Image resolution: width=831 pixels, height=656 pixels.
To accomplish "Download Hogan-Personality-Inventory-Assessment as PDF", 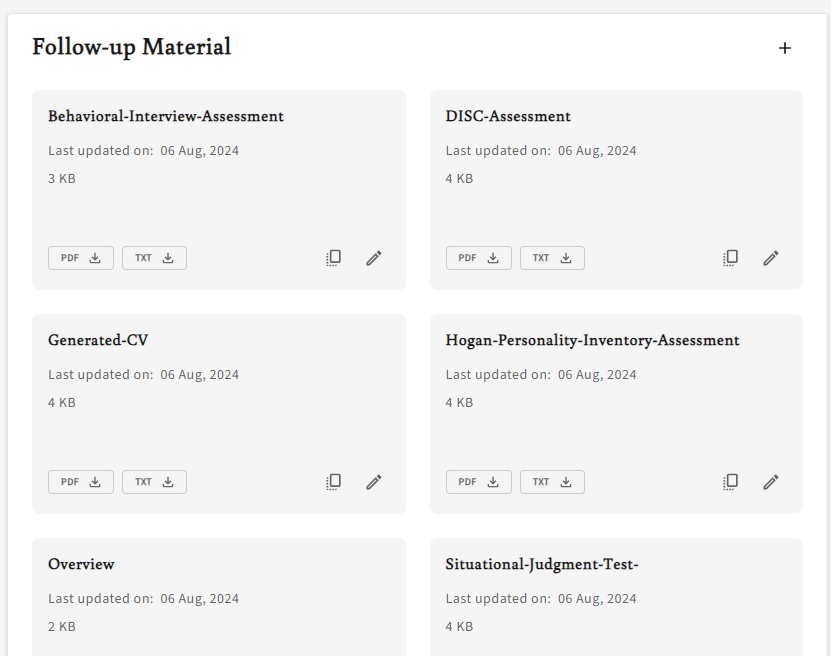I will pos(478,481).
